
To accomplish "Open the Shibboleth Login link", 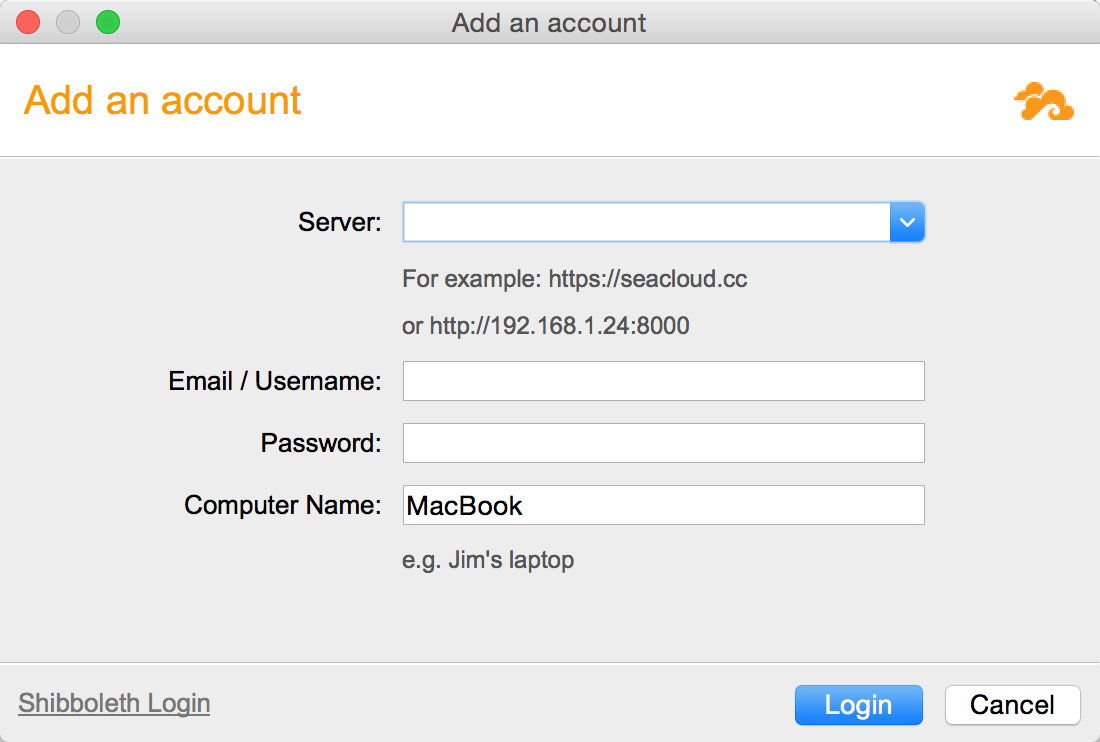I will pos(114,703).
